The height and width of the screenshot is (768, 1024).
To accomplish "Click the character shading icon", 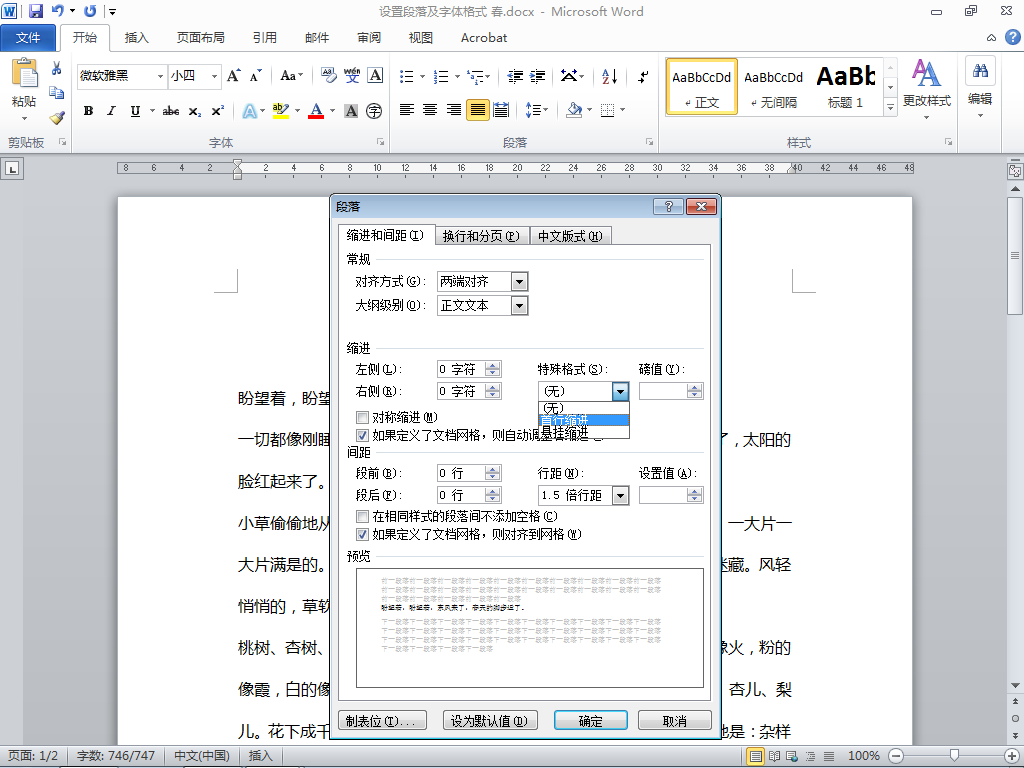I will (x=351, y=111).
